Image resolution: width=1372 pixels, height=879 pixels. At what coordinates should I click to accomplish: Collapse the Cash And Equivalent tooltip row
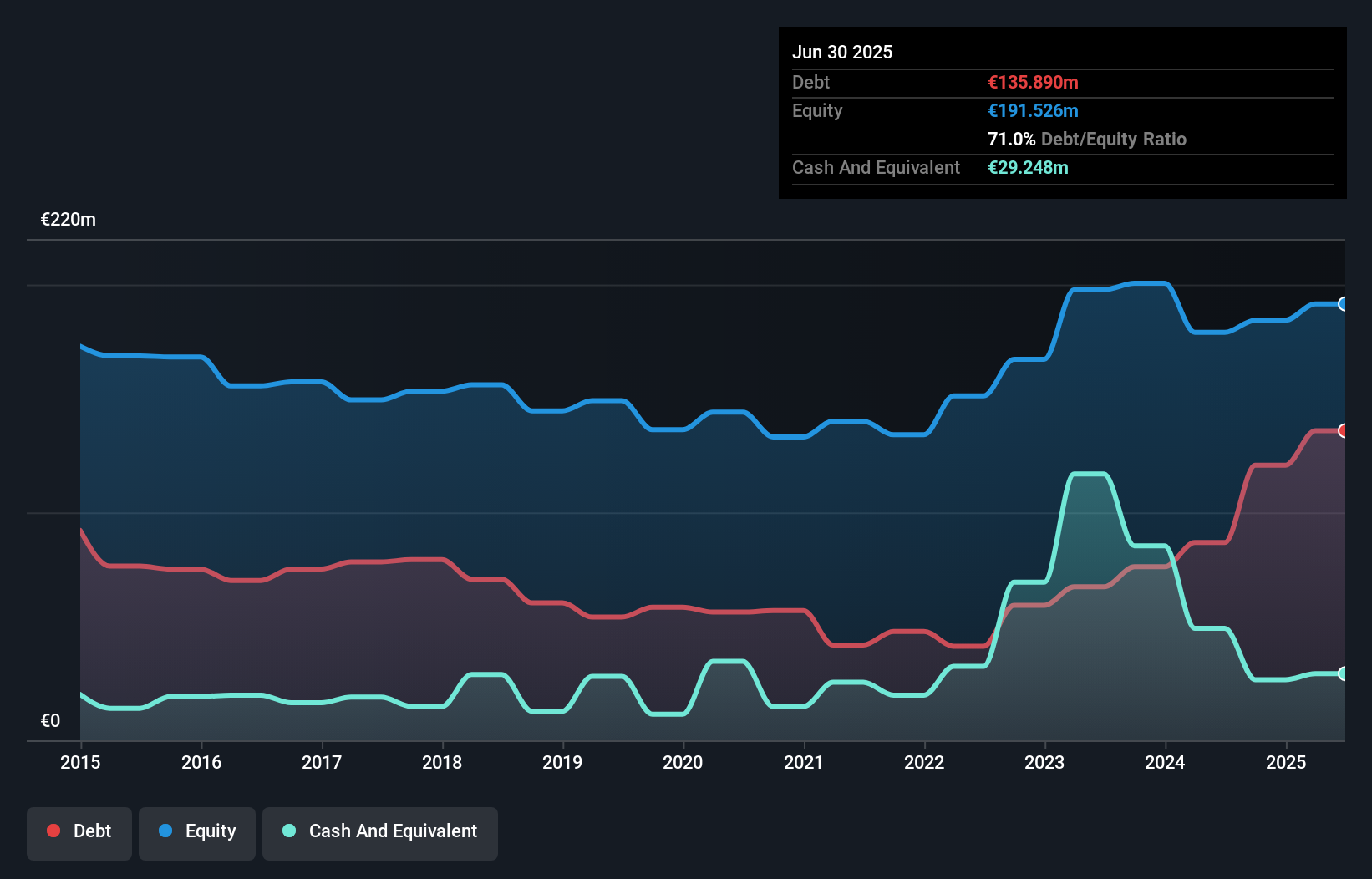point(876,167)
